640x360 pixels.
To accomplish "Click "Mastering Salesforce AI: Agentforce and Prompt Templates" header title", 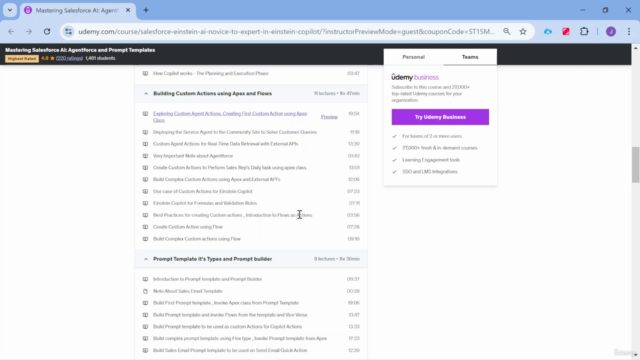I will click(80, 50).
